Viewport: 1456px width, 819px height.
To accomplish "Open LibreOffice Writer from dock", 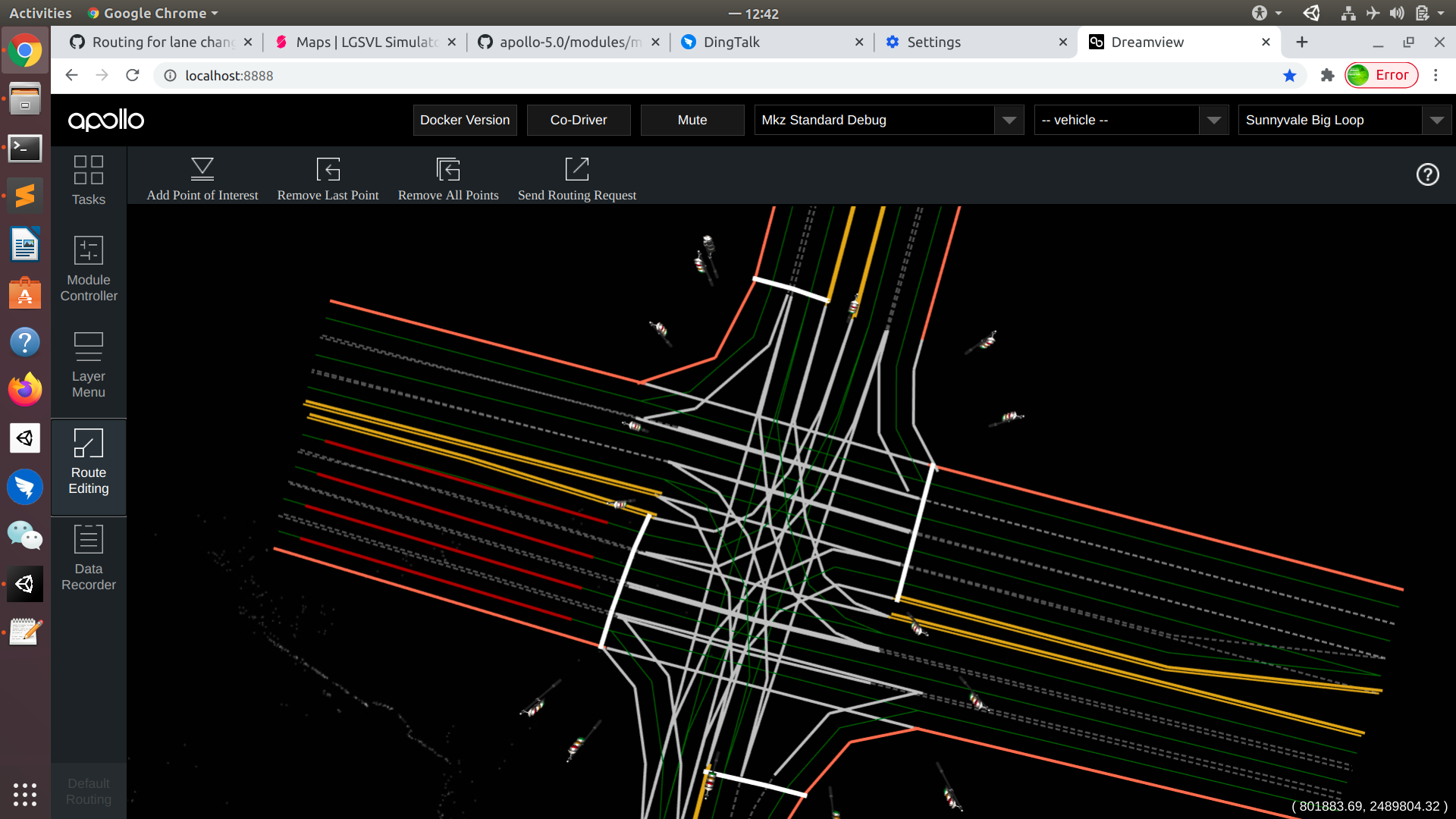I will (x=25, y=244).
